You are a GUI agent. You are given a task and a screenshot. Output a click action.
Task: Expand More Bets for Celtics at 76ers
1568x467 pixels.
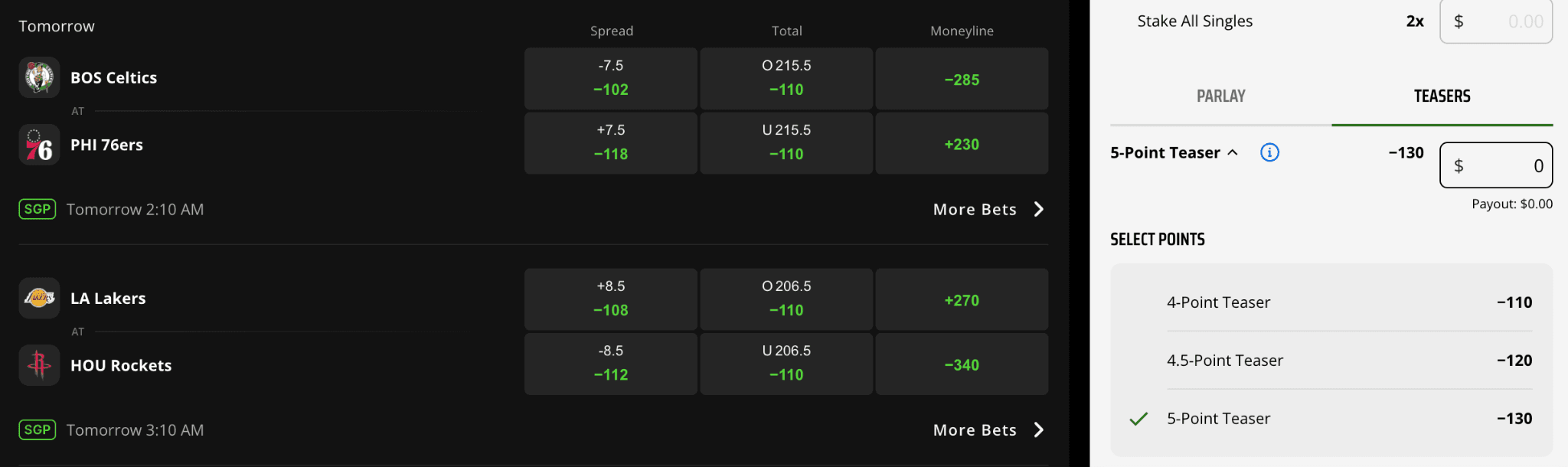(x=988, y=209)
